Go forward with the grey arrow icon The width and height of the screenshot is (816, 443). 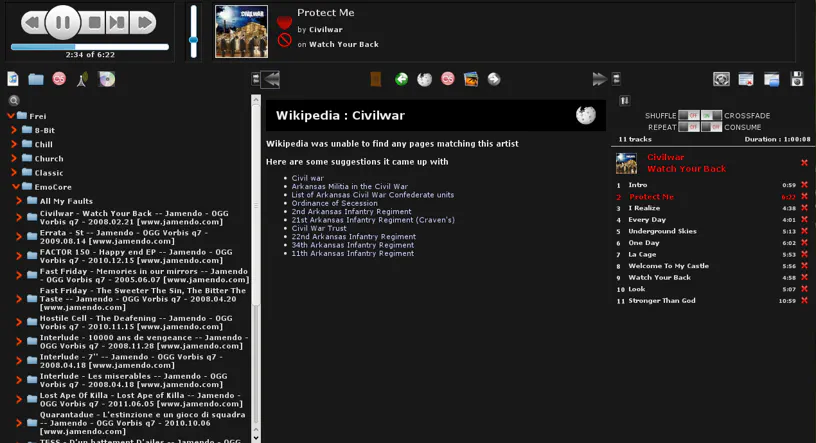pos(494,79)
